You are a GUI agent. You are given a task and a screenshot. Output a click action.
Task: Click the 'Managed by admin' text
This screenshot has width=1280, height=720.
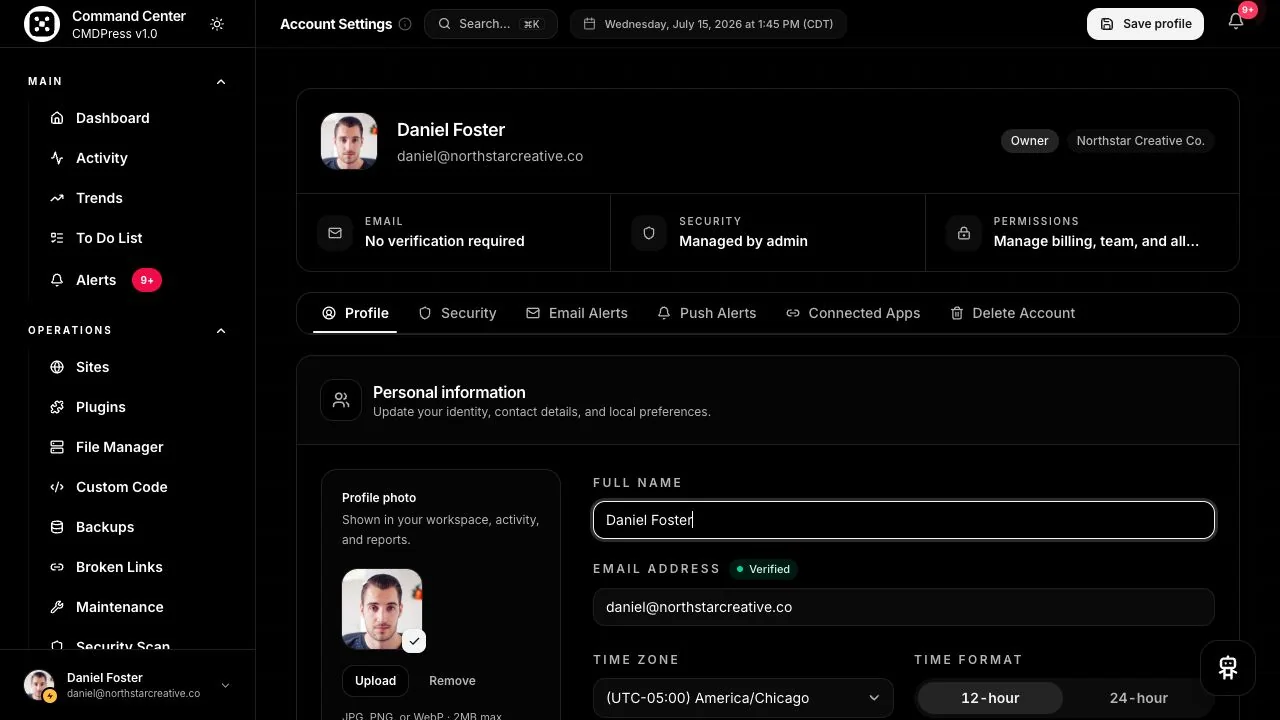tap(743, 241)
